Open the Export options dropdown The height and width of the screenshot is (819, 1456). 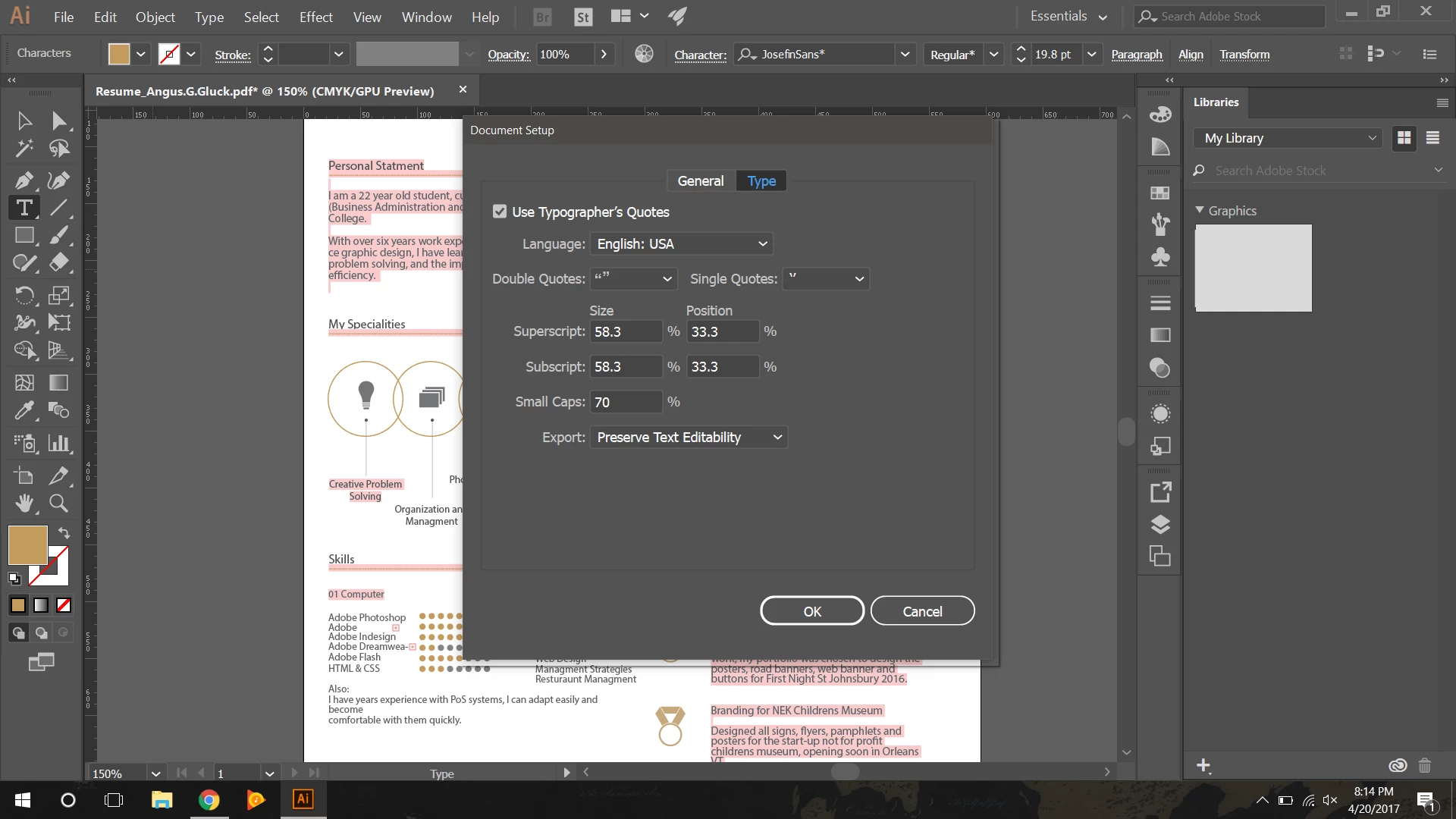click(x=689, y=437)
